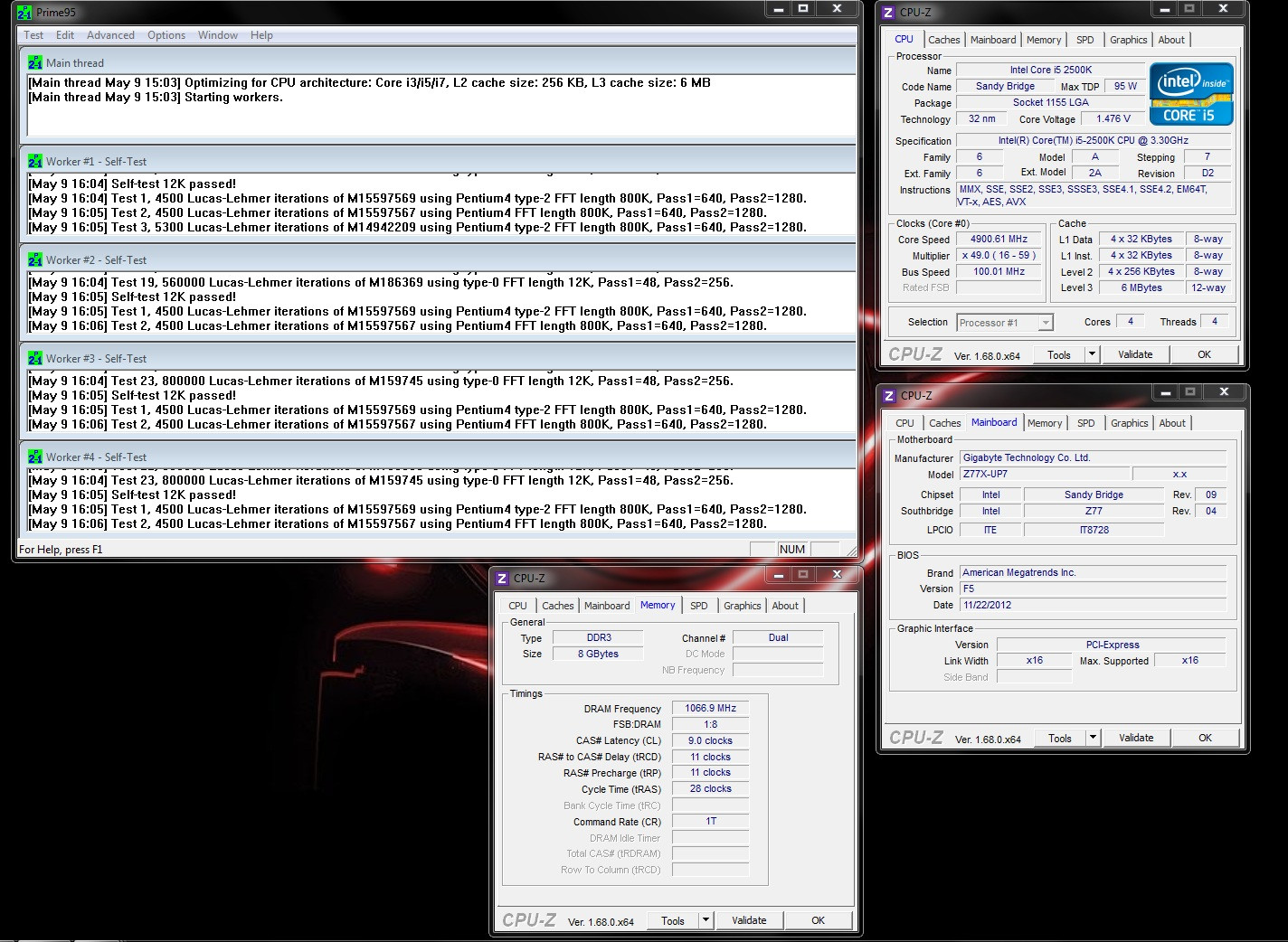1288x942 pixels.
Task: Select Graphics tab in the Mainboard CPU-Z window
Action: (1130, 423)
